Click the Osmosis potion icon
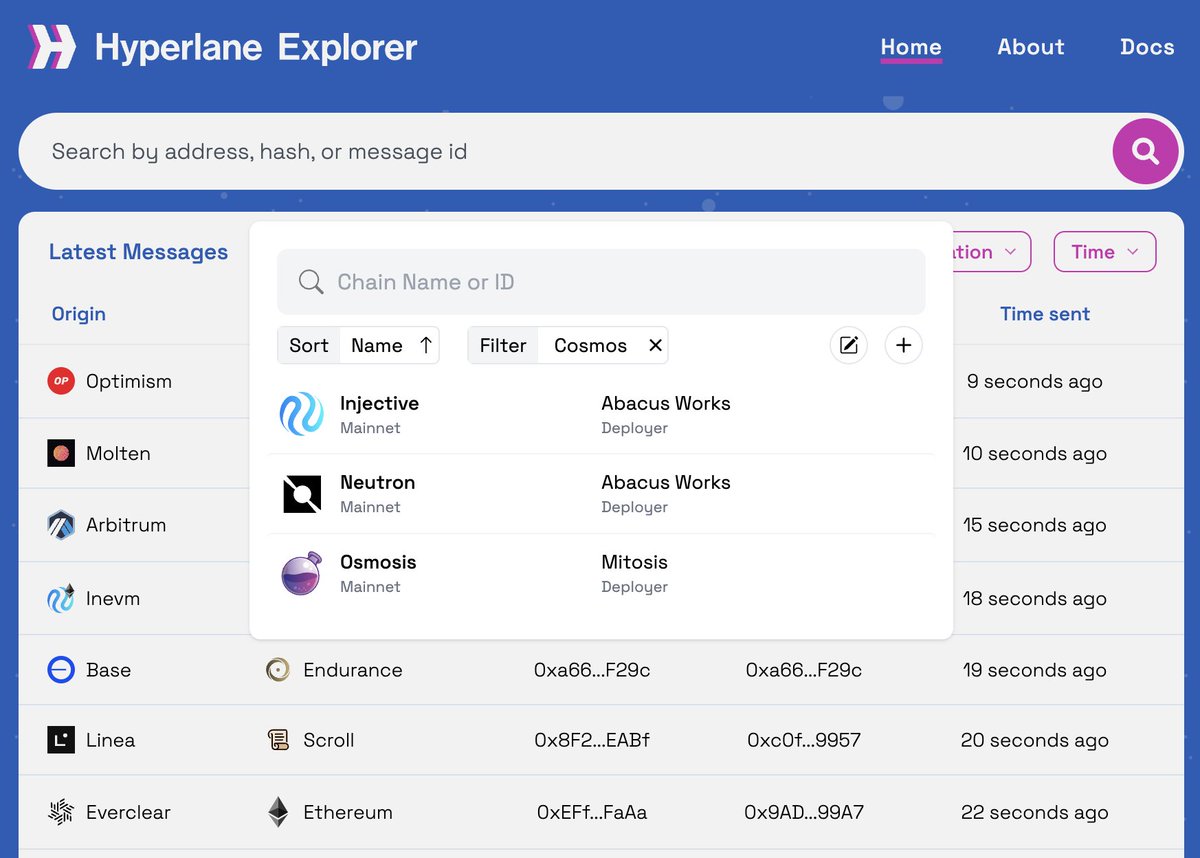This screenshot has height=858, width=1200. tap(301, 572)
